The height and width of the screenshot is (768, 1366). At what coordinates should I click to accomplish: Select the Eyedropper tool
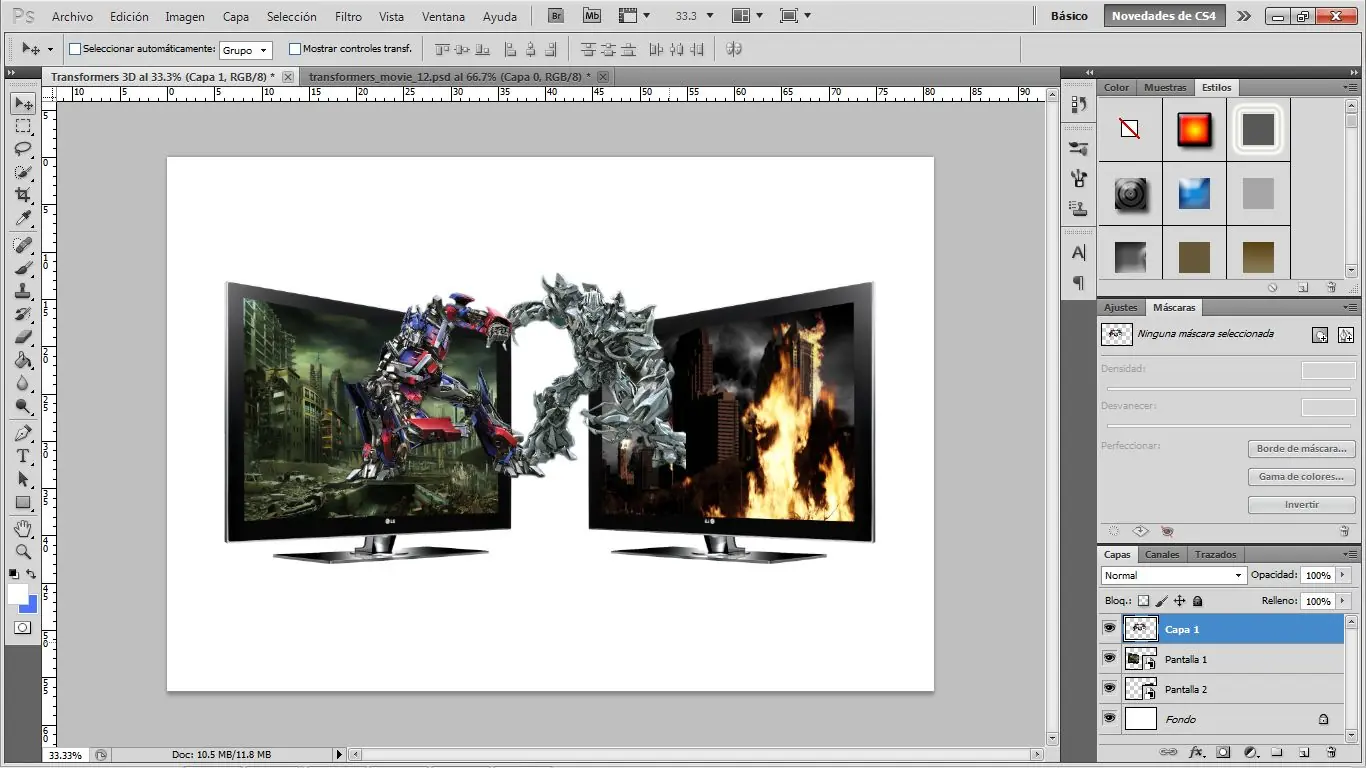[23, 219]
